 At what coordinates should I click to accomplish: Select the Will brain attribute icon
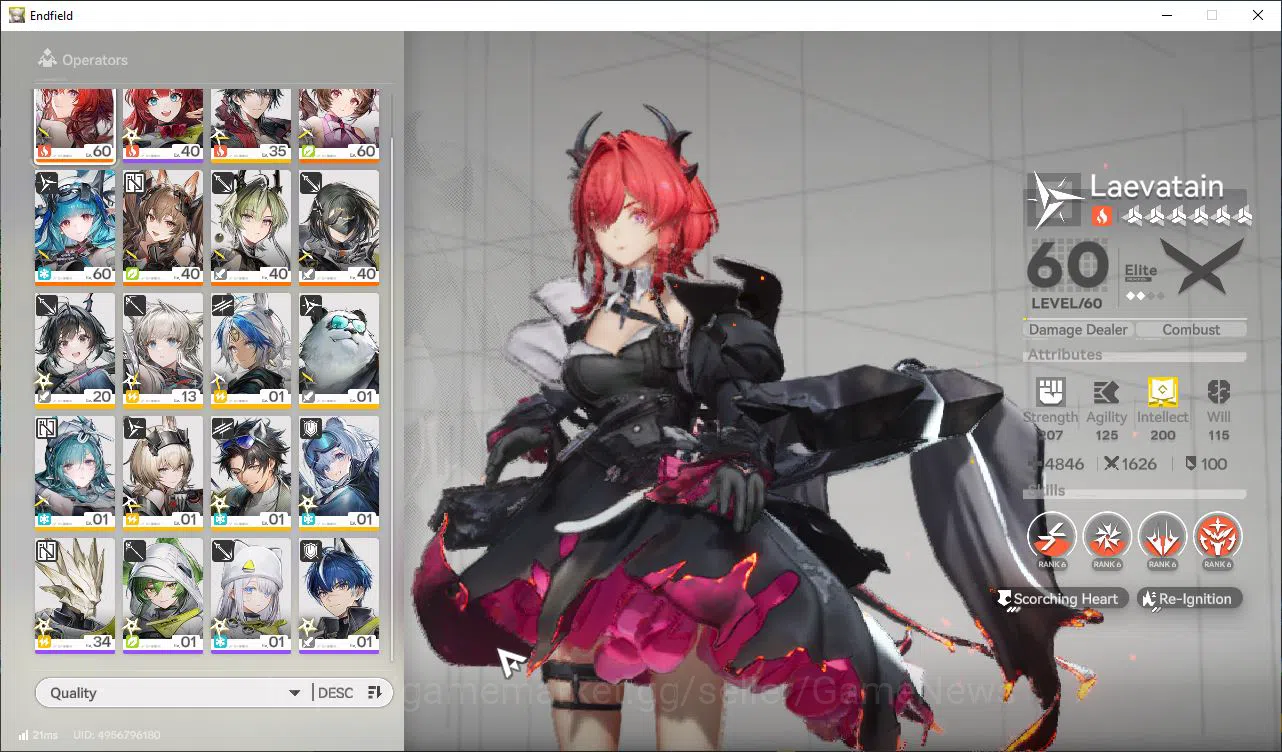coord(1218,391)
